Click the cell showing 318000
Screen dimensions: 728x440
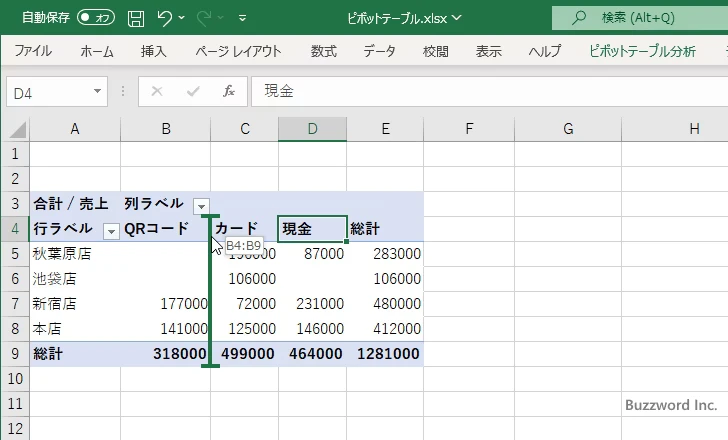(x=166, y=354)
